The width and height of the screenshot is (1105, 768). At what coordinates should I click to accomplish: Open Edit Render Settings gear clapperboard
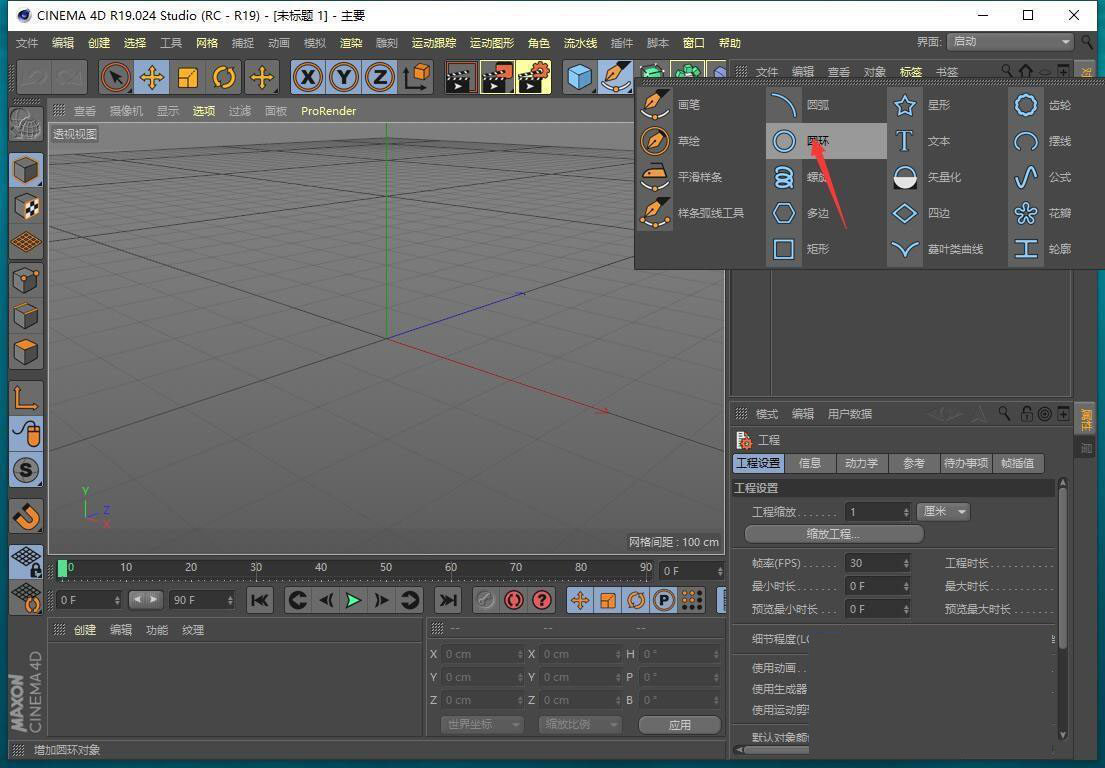[x=534, y=78]
